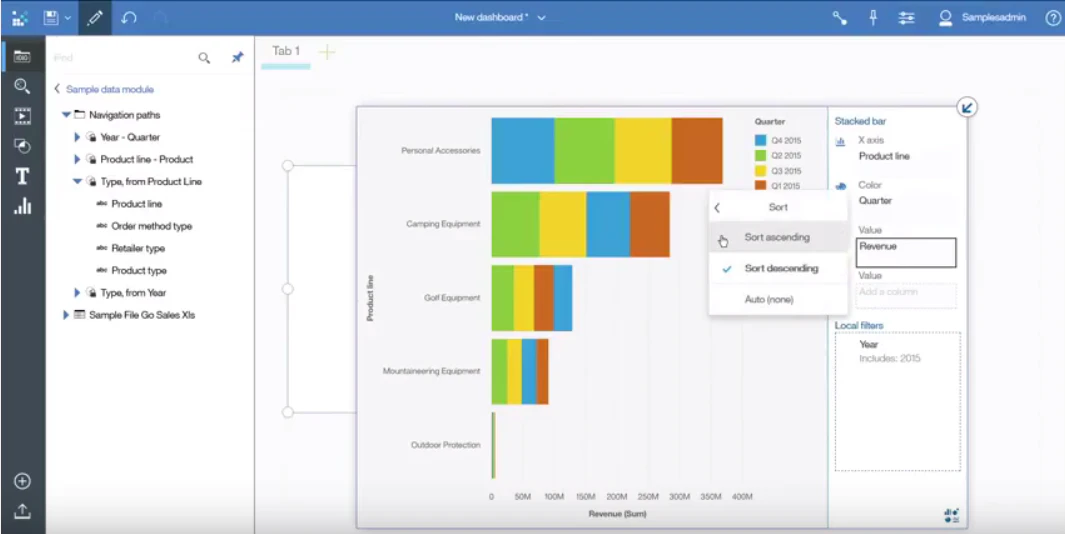Image resolution: width=1065 pixels, height=534 pixels.
Task: Open the Selected sources data panel icon
Action: (22, 57)
